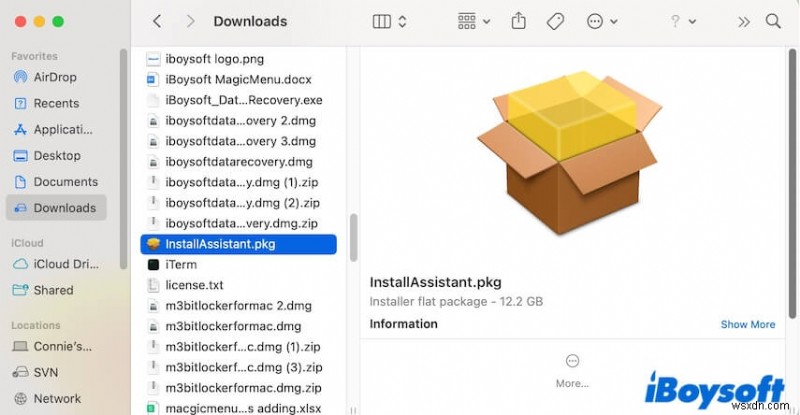Screen dimensions: 800x415
Task: Click the Share toolbar icon
Action: 518,21
